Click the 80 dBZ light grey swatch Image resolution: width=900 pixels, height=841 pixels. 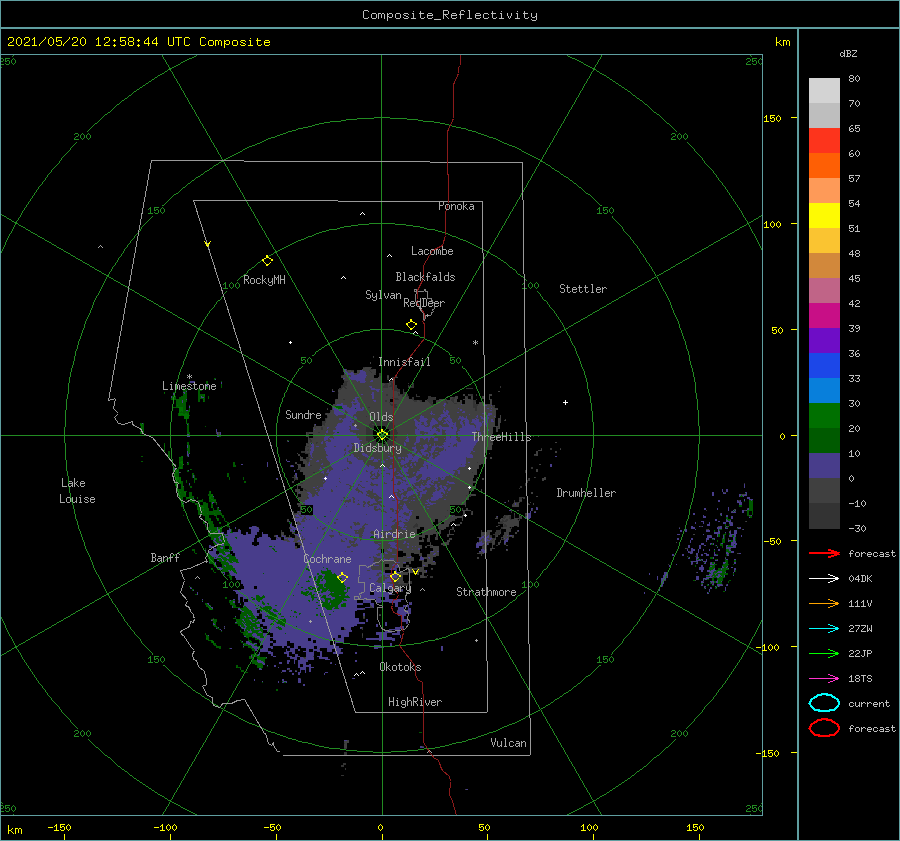(824, 90)
